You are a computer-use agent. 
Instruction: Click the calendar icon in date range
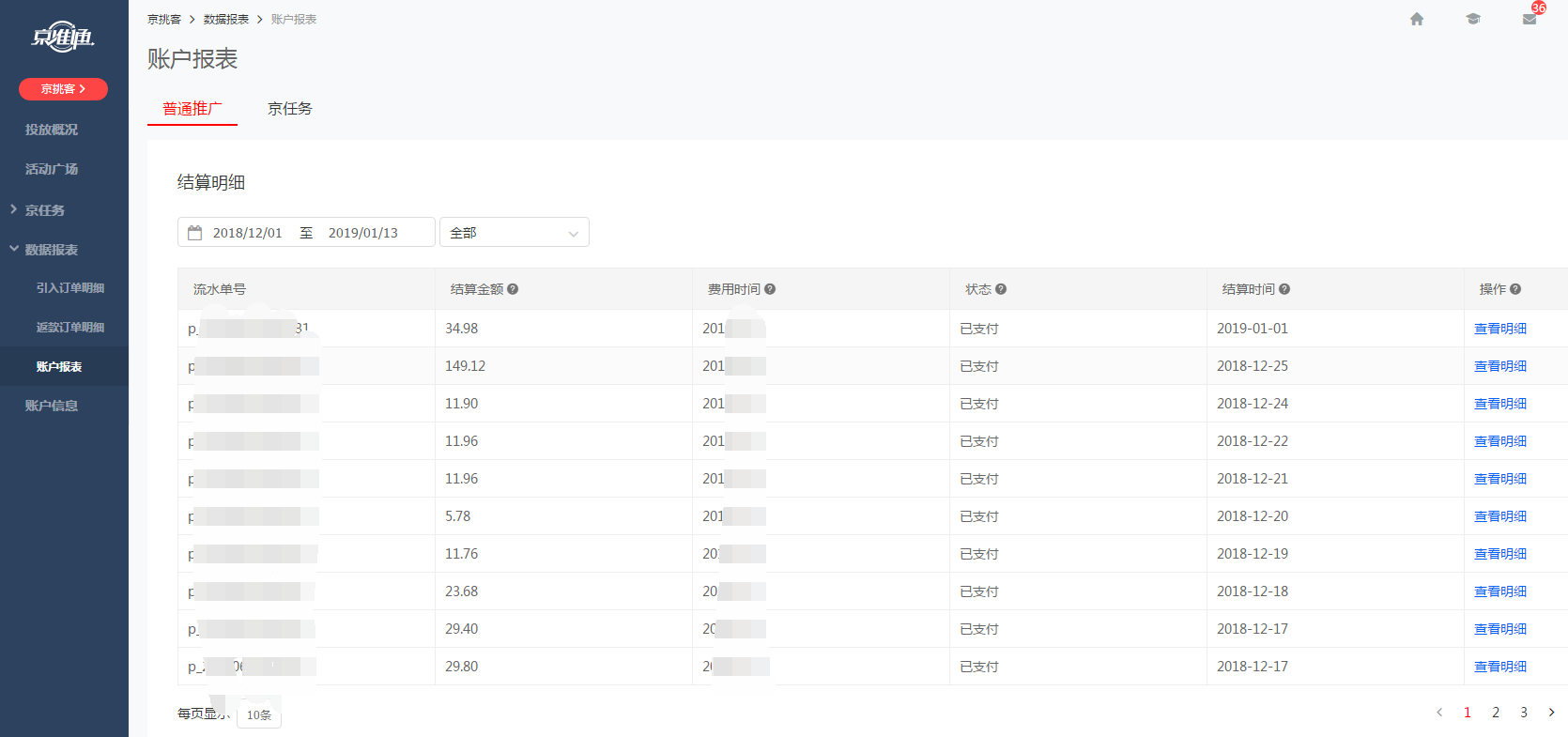pos(195,233)
